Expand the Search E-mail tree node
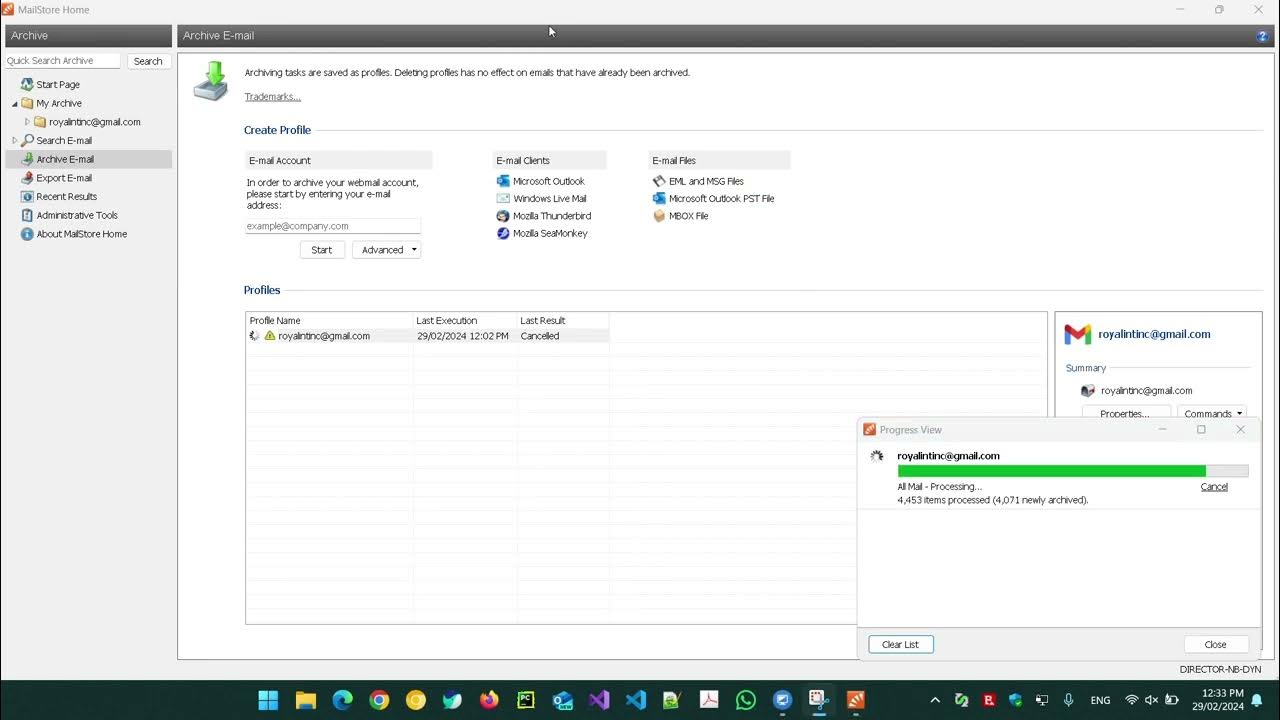 (x=15, y=141)
